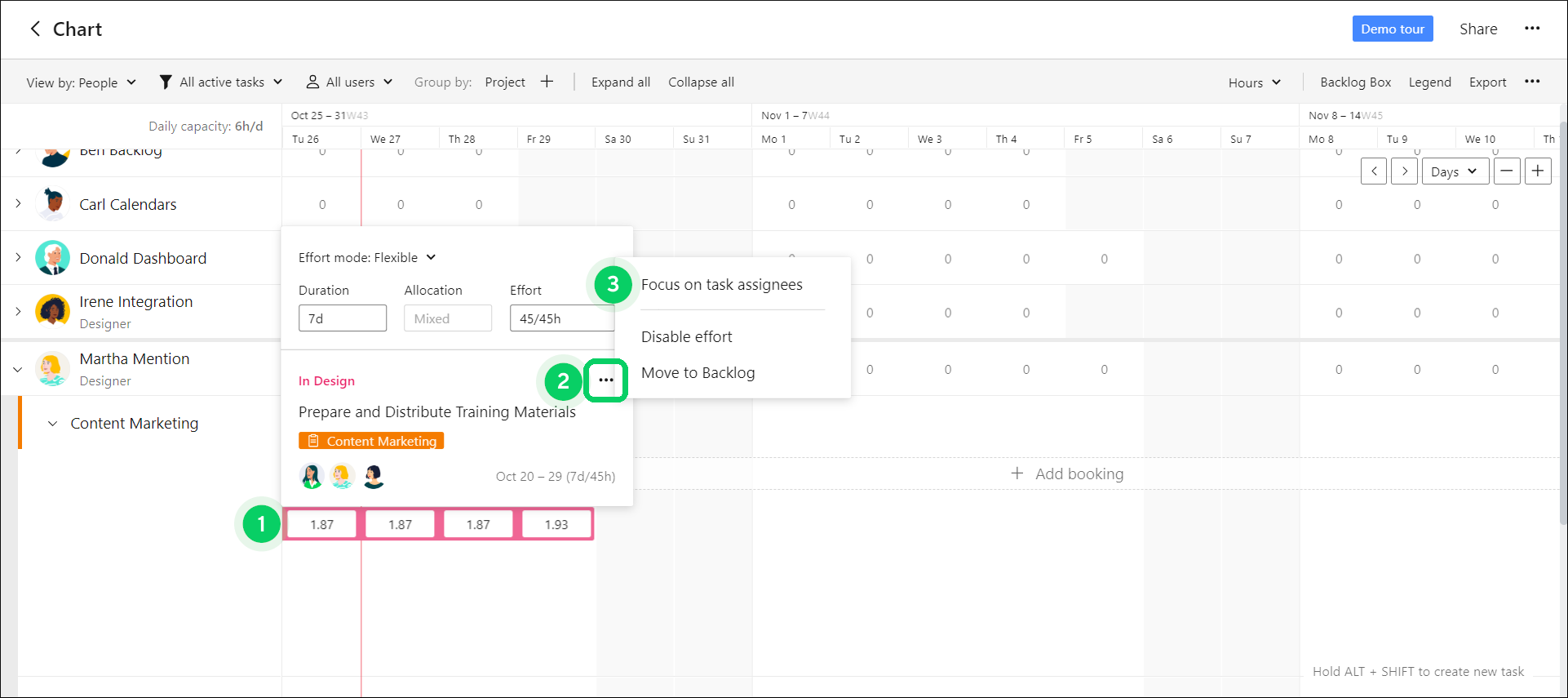
Task: Zoom out timeline with the minus button
Action: tap(1507, 171)
